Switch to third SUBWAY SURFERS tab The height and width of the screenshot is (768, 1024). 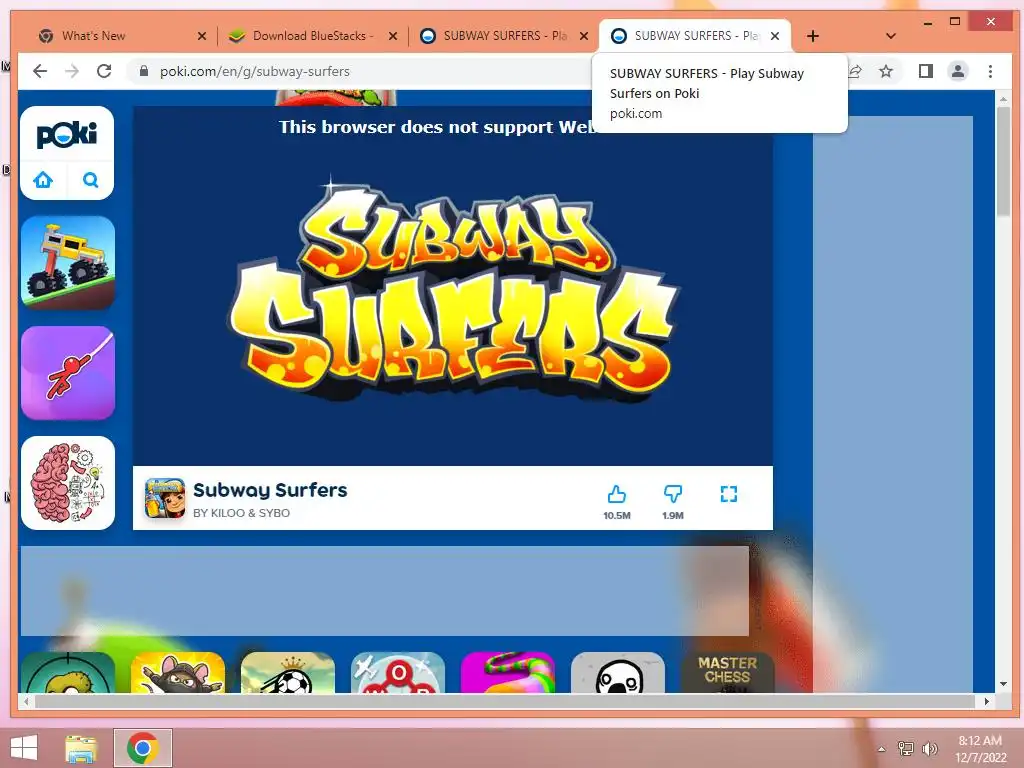tap(503, 36)
